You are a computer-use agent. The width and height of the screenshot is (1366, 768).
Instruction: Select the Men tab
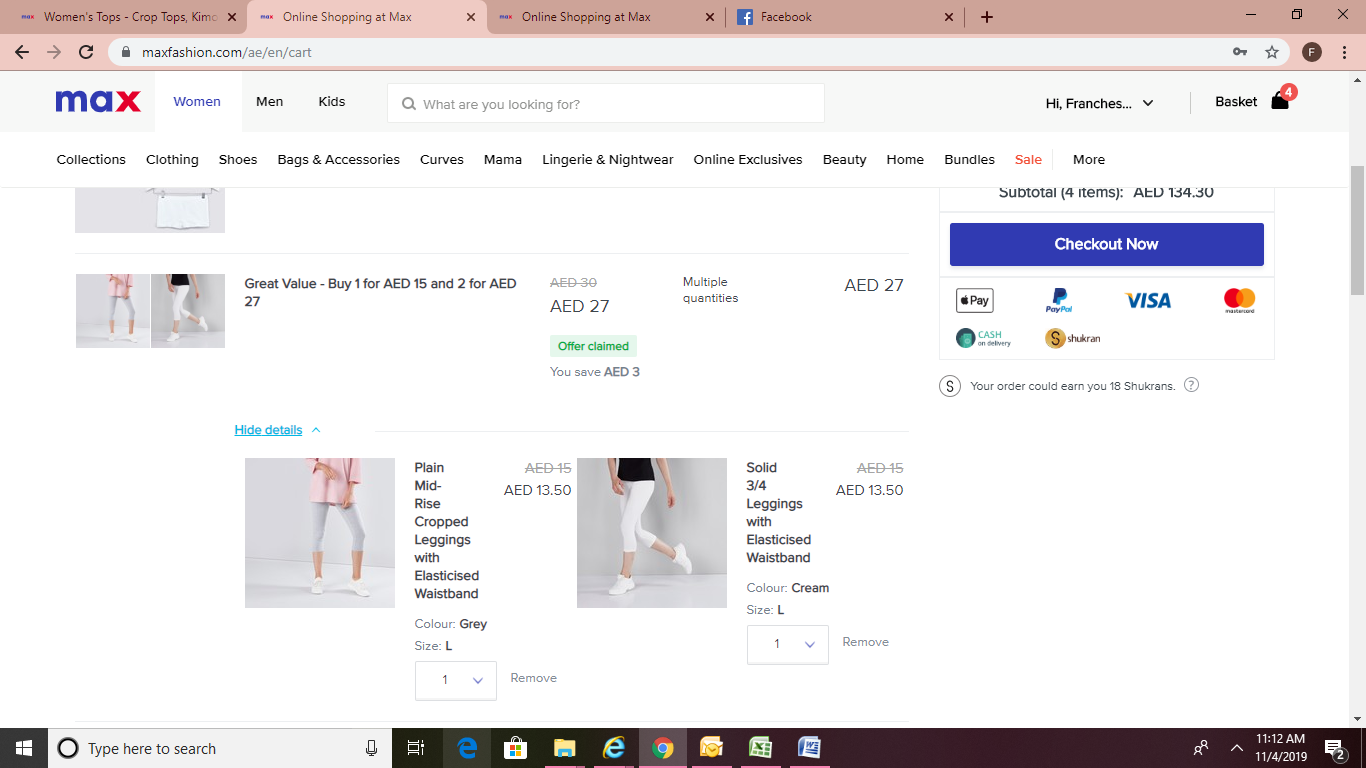click(x=269, y=101)
